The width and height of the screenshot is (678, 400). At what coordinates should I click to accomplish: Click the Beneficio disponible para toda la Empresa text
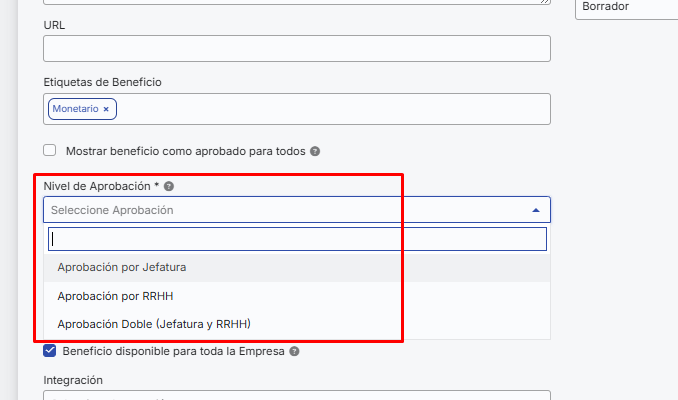[173, 351]
